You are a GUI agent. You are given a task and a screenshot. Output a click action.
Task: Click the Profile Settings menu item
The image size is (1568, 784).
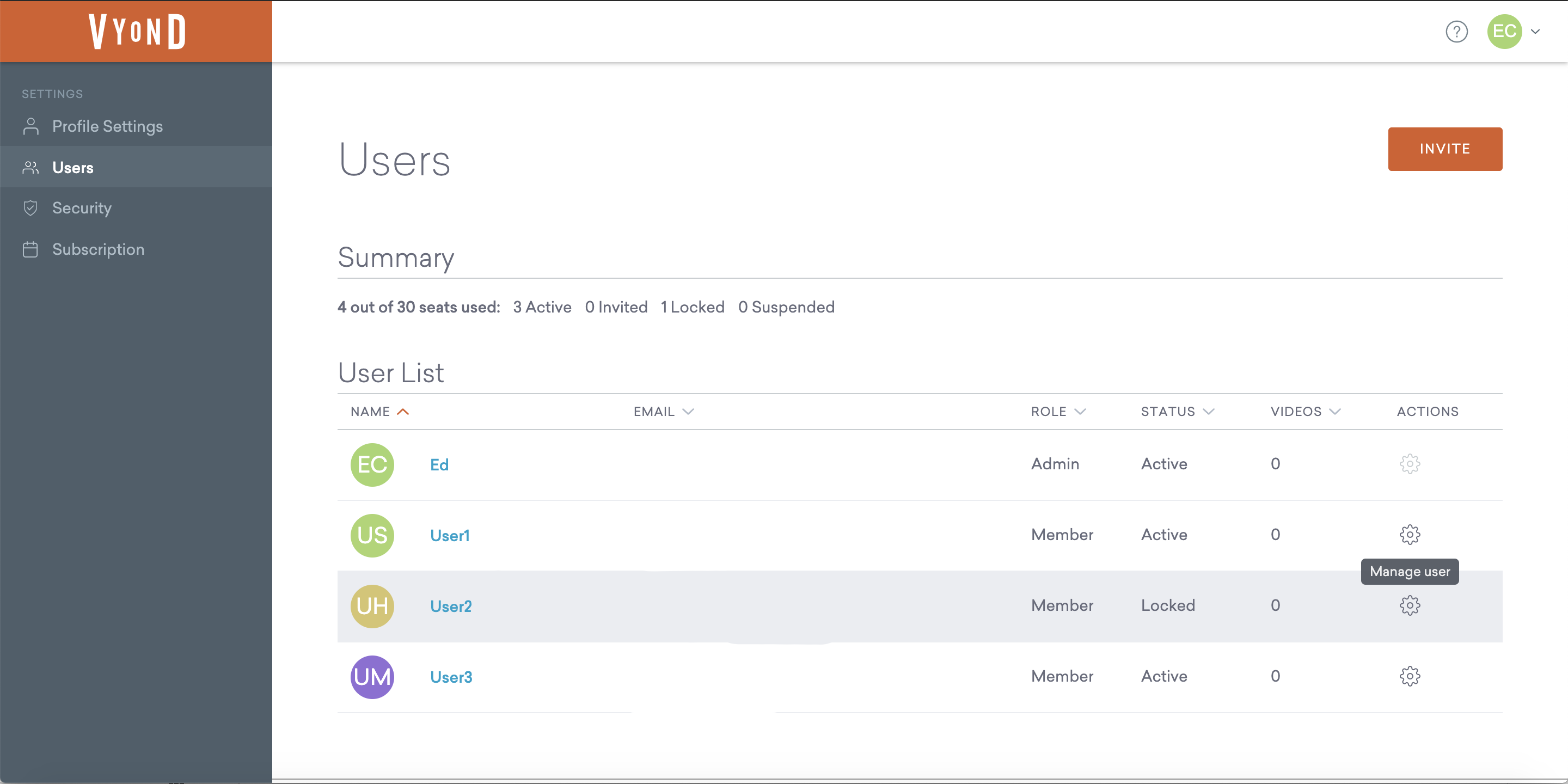pyautogui.click(x=107, y=126)
